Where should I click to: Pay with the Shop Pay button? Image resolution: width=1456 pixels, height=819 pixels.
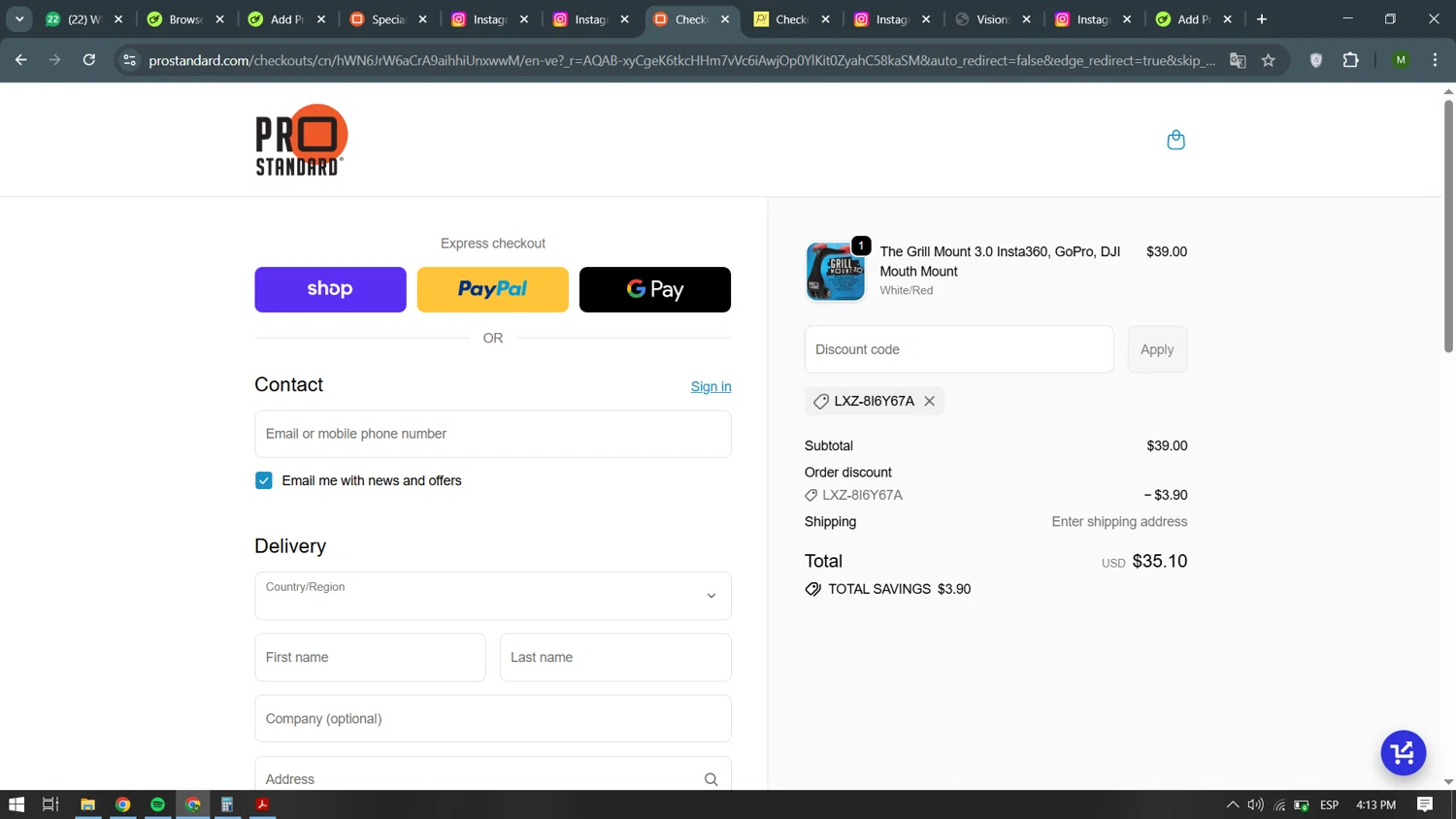(x=330, y=289)
